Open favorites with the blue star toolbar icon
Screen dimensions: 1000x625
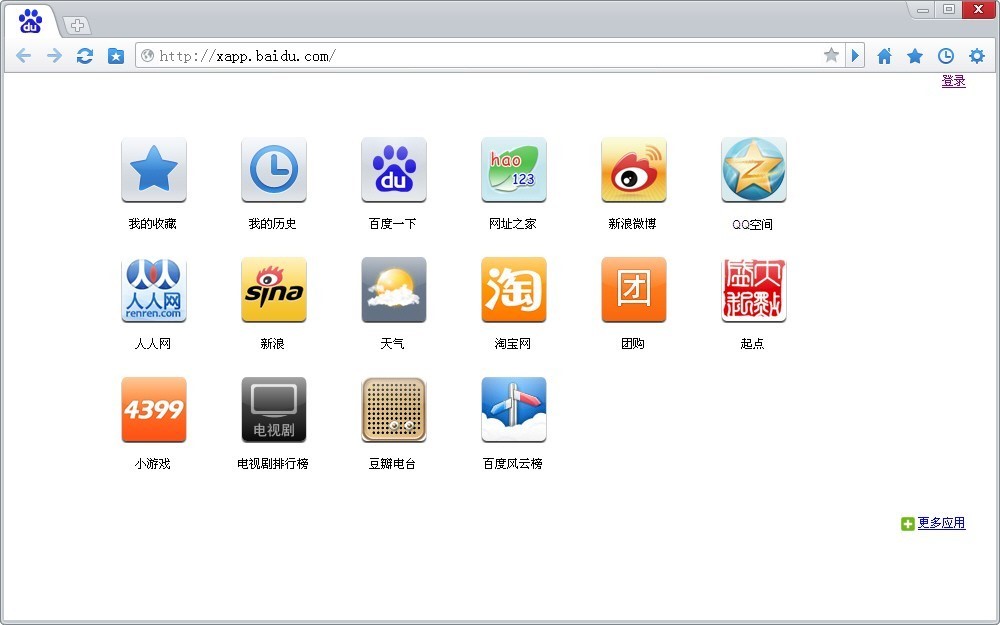coord(915,56)
